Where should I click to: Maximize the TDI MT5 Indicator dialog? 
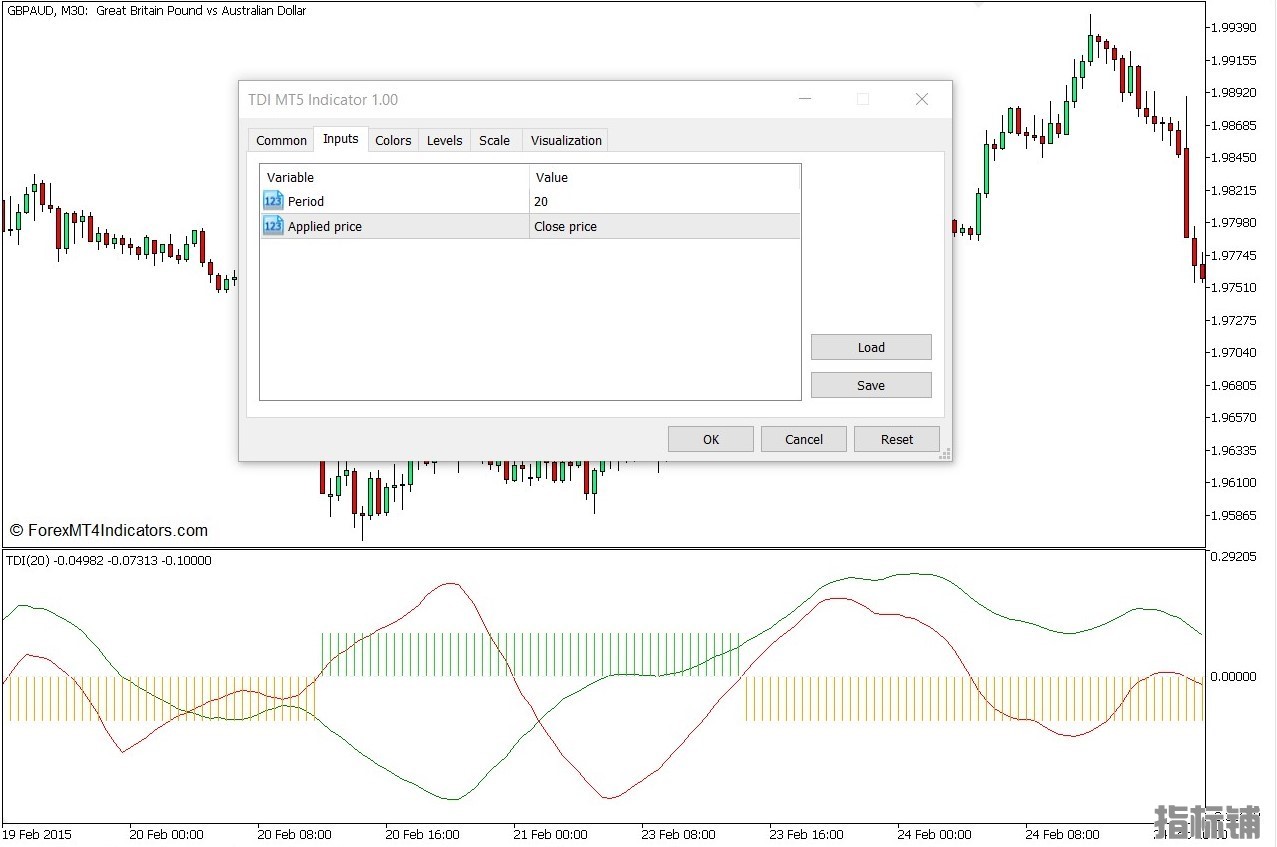click(x=863, y=99)
